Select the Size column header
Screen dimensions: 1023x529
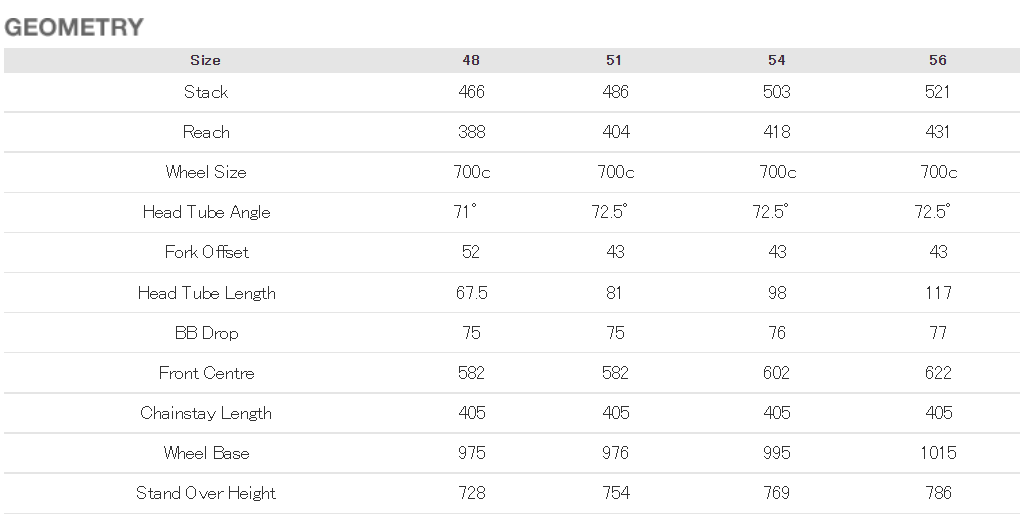pos(206,60)
